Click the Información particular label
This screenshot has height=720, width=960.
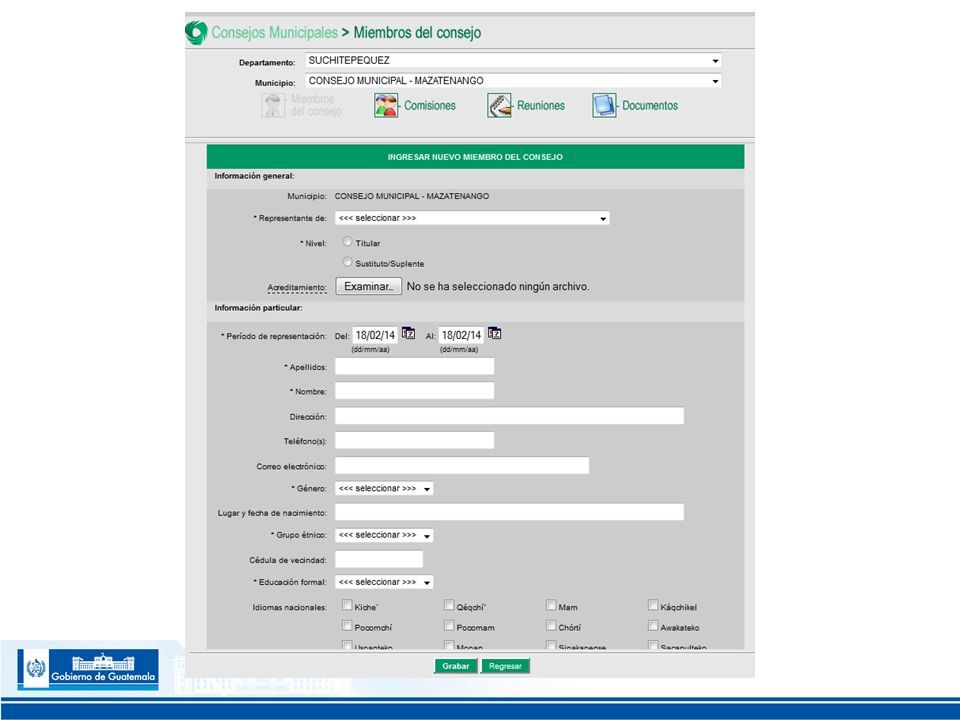tap(258, 308)
